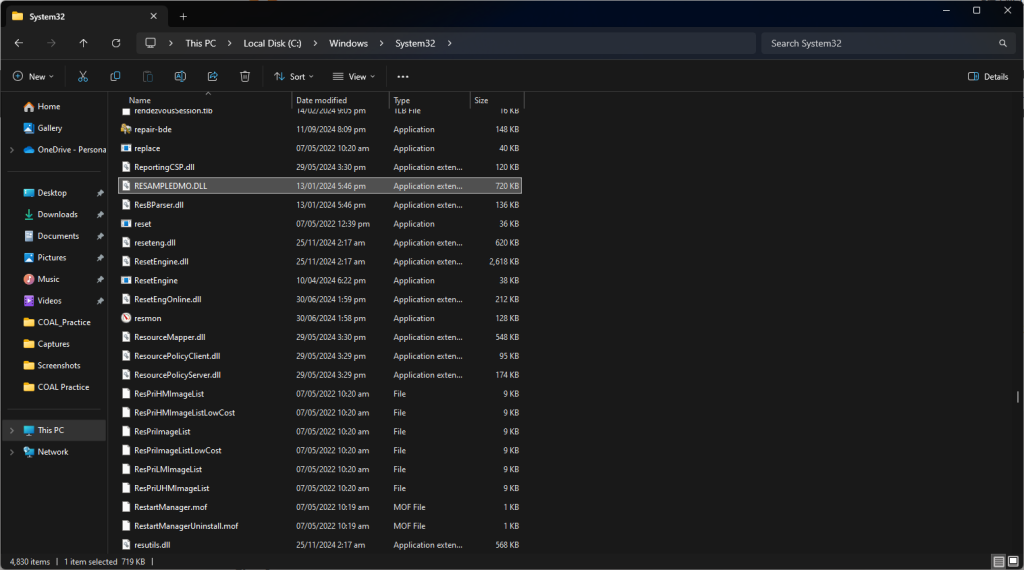Screen dimensions: 1024x570
Task: Refresh the System32 folder view
Action: pyautogui.click(x=116, y=43)
